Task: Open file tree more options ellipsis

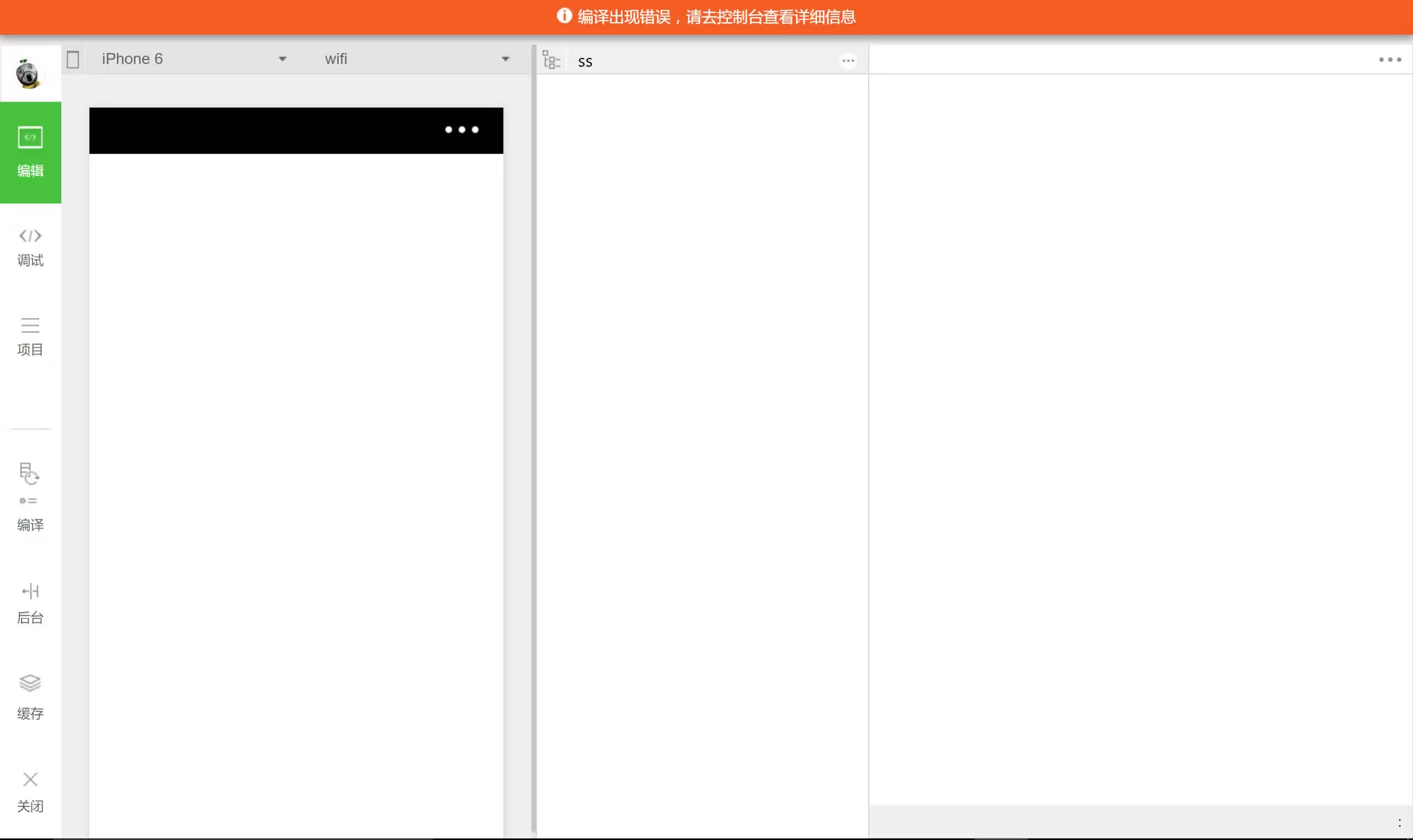Action: (847, 61)
